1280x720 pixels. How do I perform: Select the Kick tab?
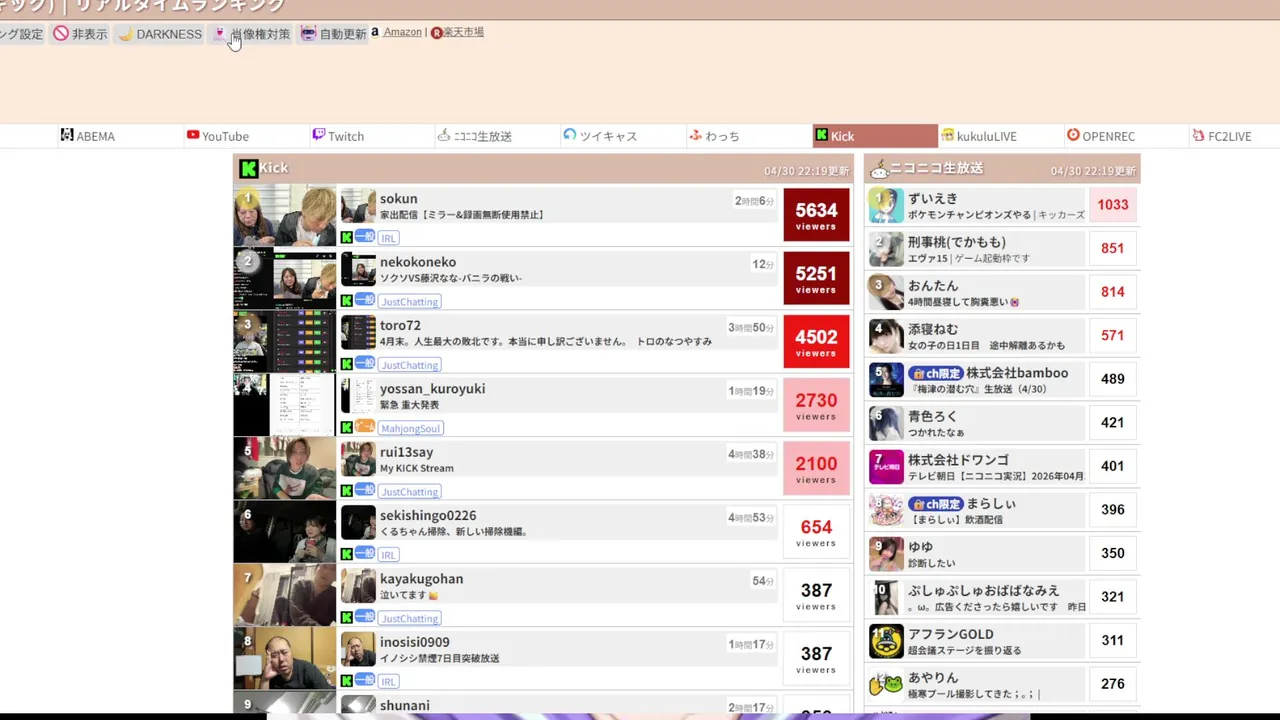pyautogui.click(x=875, y=136)
